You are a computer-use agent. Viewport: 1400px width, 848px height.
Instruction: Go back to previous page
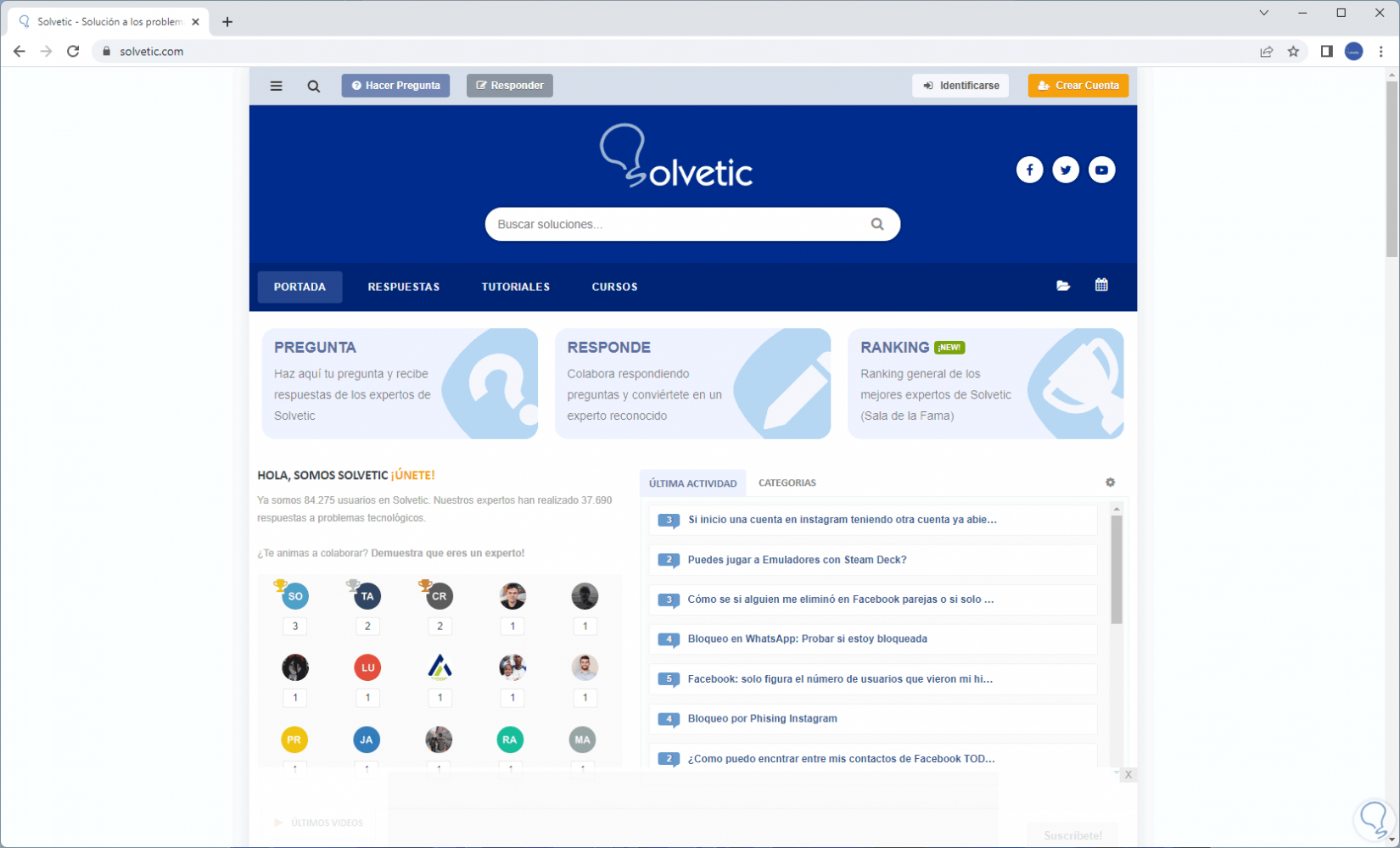[20, 51]
